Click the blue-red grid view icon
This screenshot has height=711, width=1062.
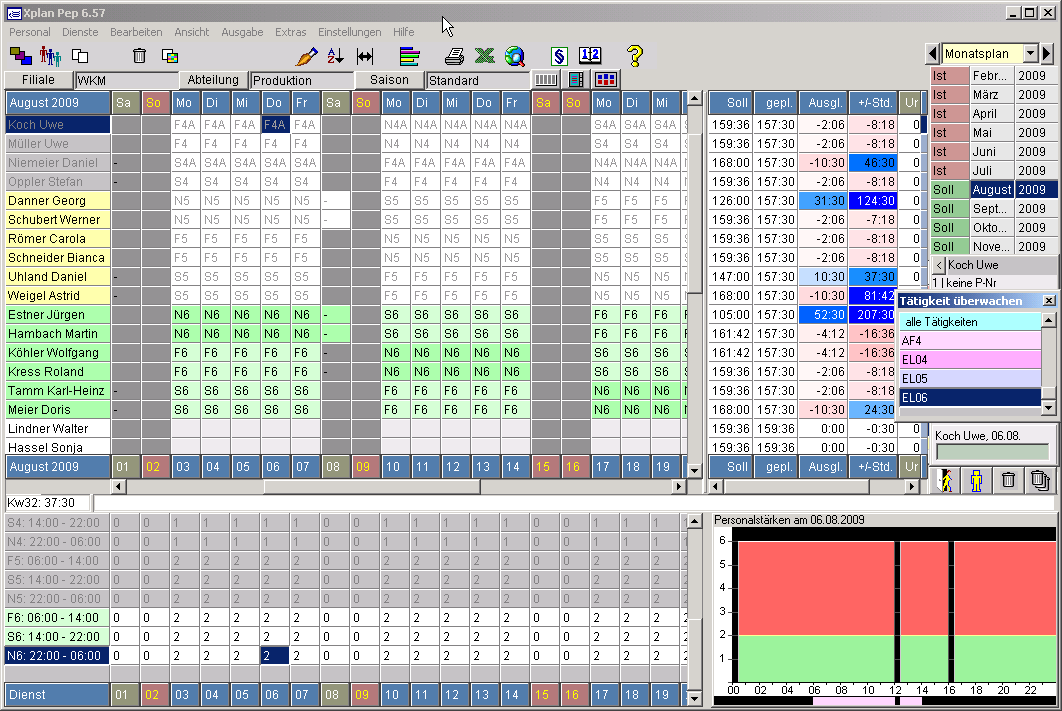pos(606,80)
